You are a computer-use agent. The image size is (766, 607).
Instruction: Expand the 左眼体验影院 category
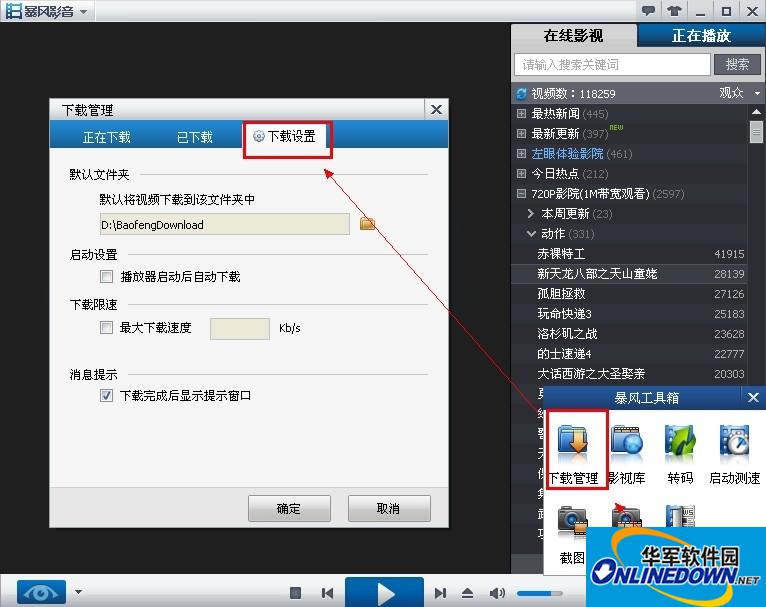coord(522,153)
